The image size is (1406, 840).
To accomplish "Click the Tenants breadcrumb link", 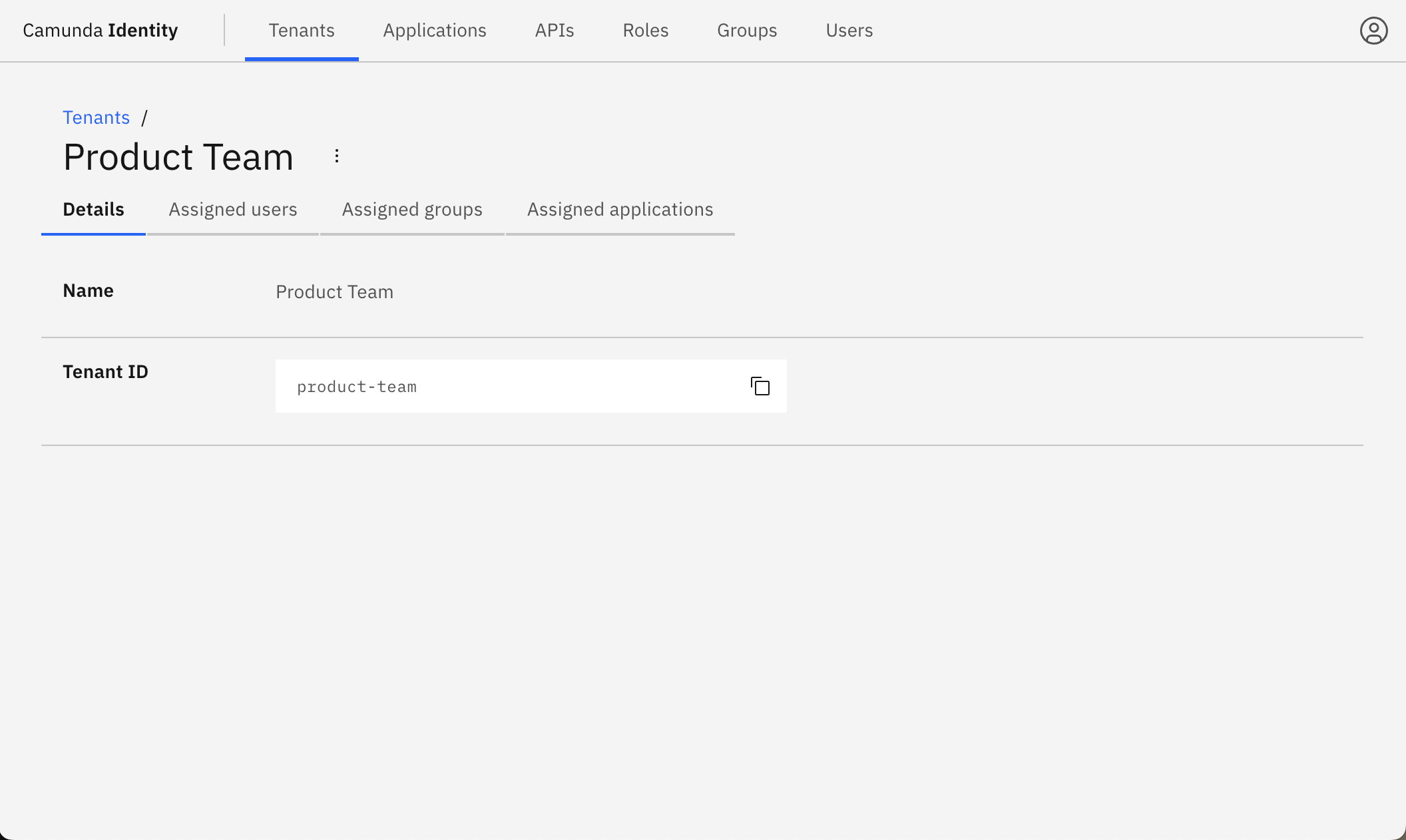I will coord(96,118).
